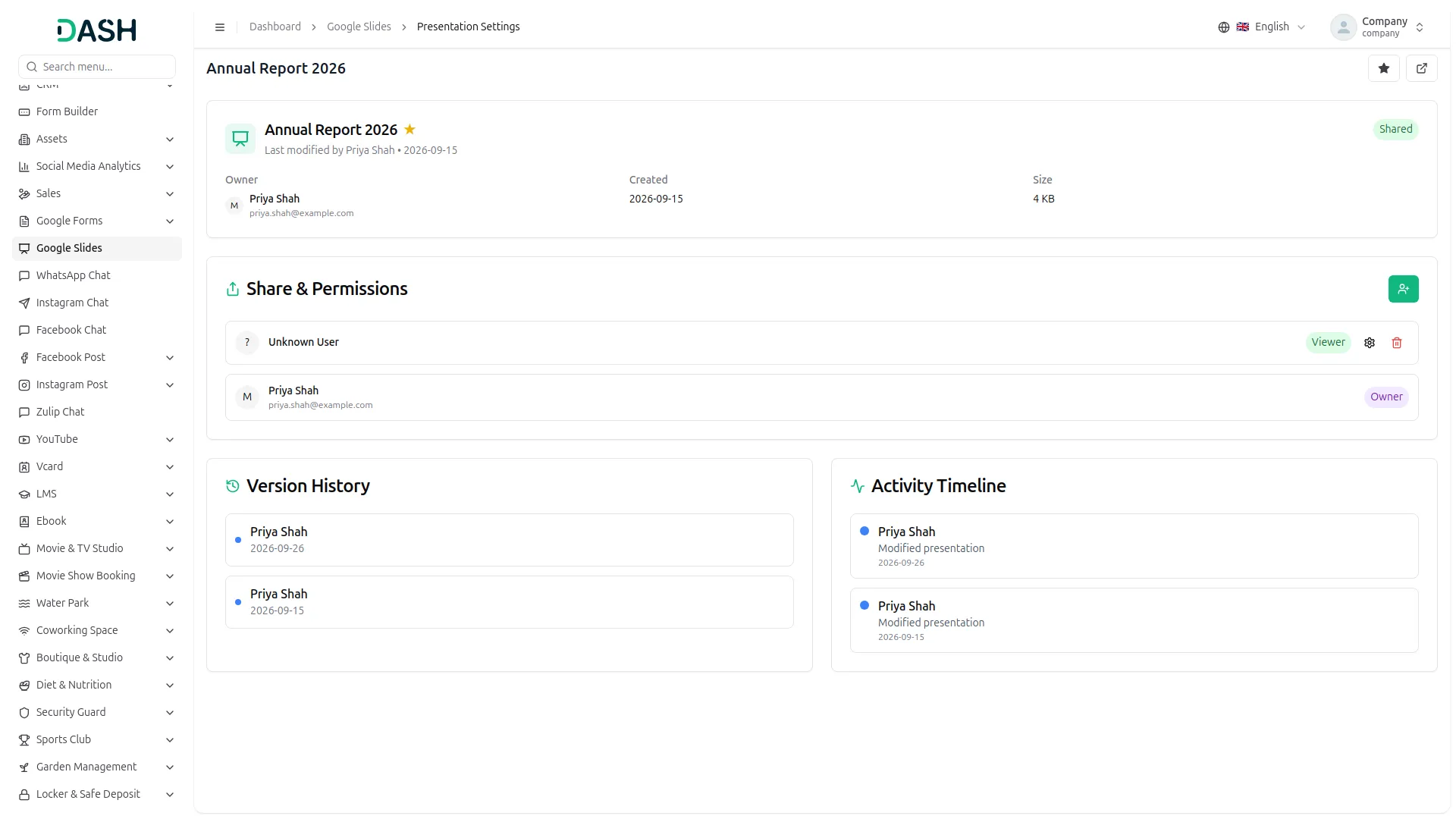Expand the Vcard submenu chevron

click(x=170, y=467)
